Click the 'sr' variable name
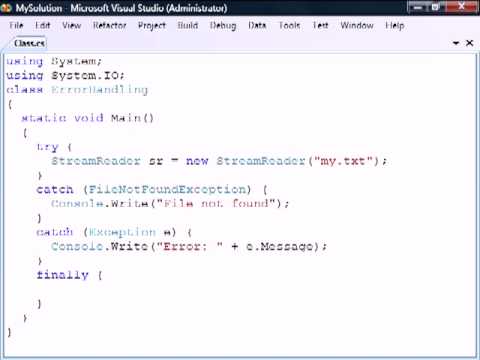This screenshot has height=360, width=480. 156,161
